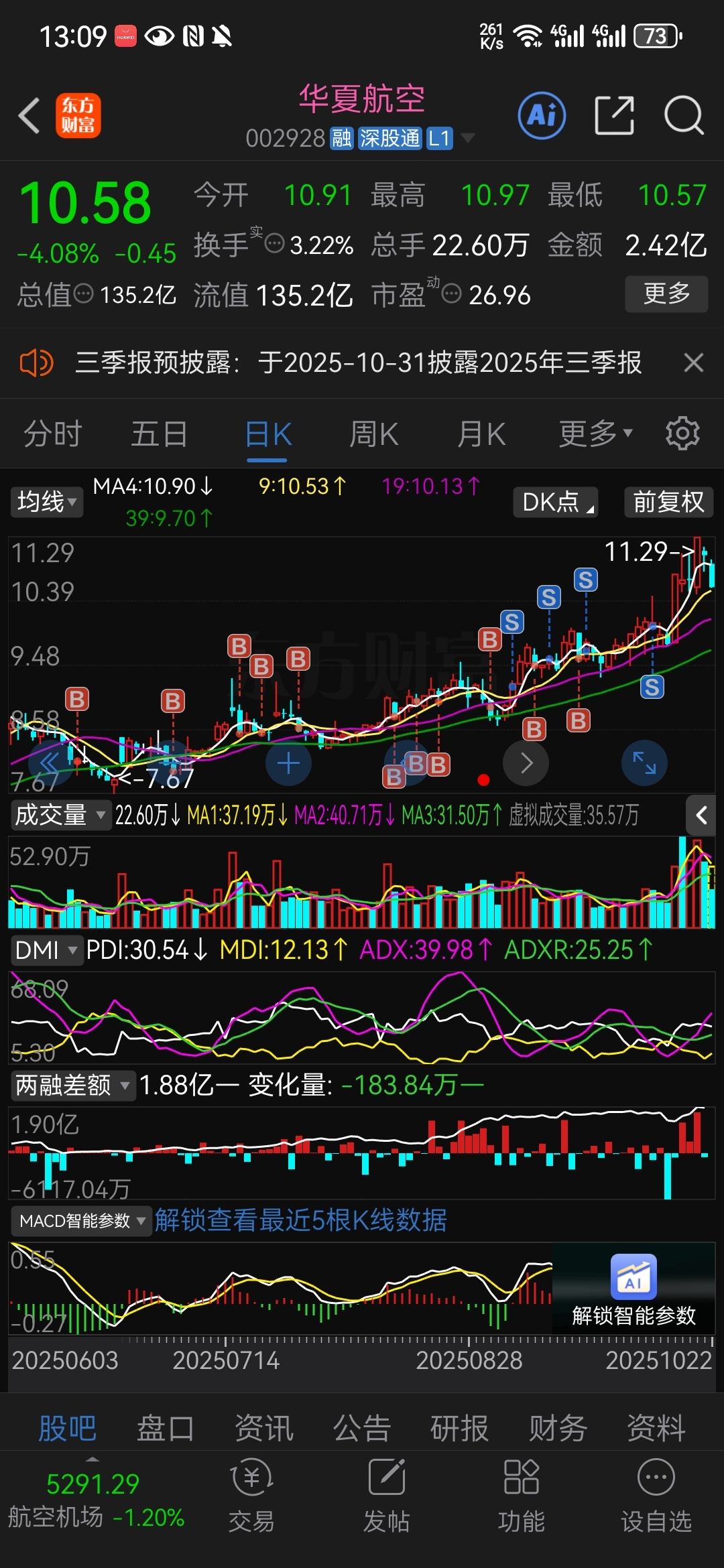Open the 盘口 bottom tab
The height and width of the screenshot is (1568, 724).
(x=165, y=1429)
